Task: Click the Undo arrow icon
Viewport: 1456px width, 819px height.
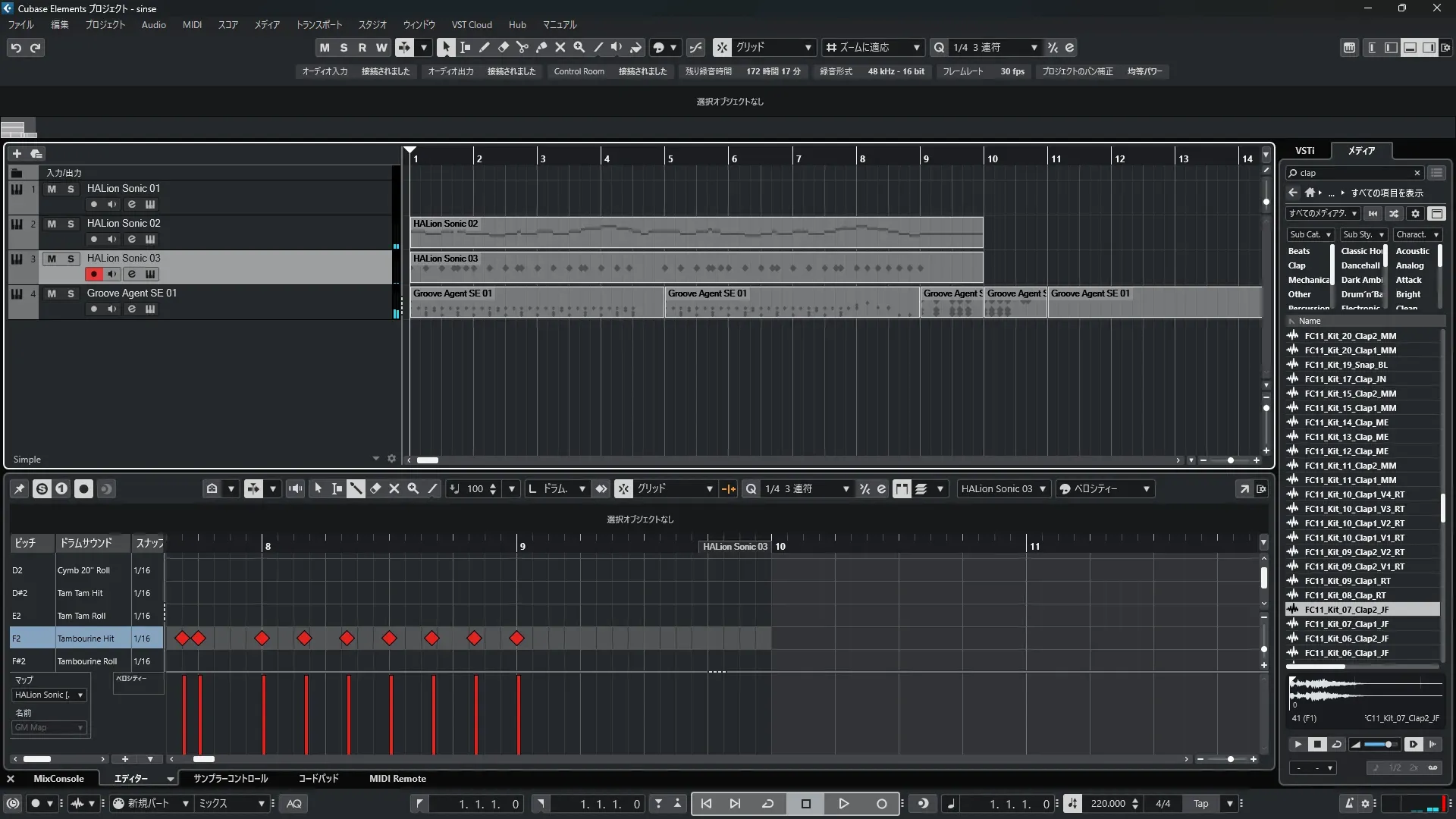Action: (16, 48)
